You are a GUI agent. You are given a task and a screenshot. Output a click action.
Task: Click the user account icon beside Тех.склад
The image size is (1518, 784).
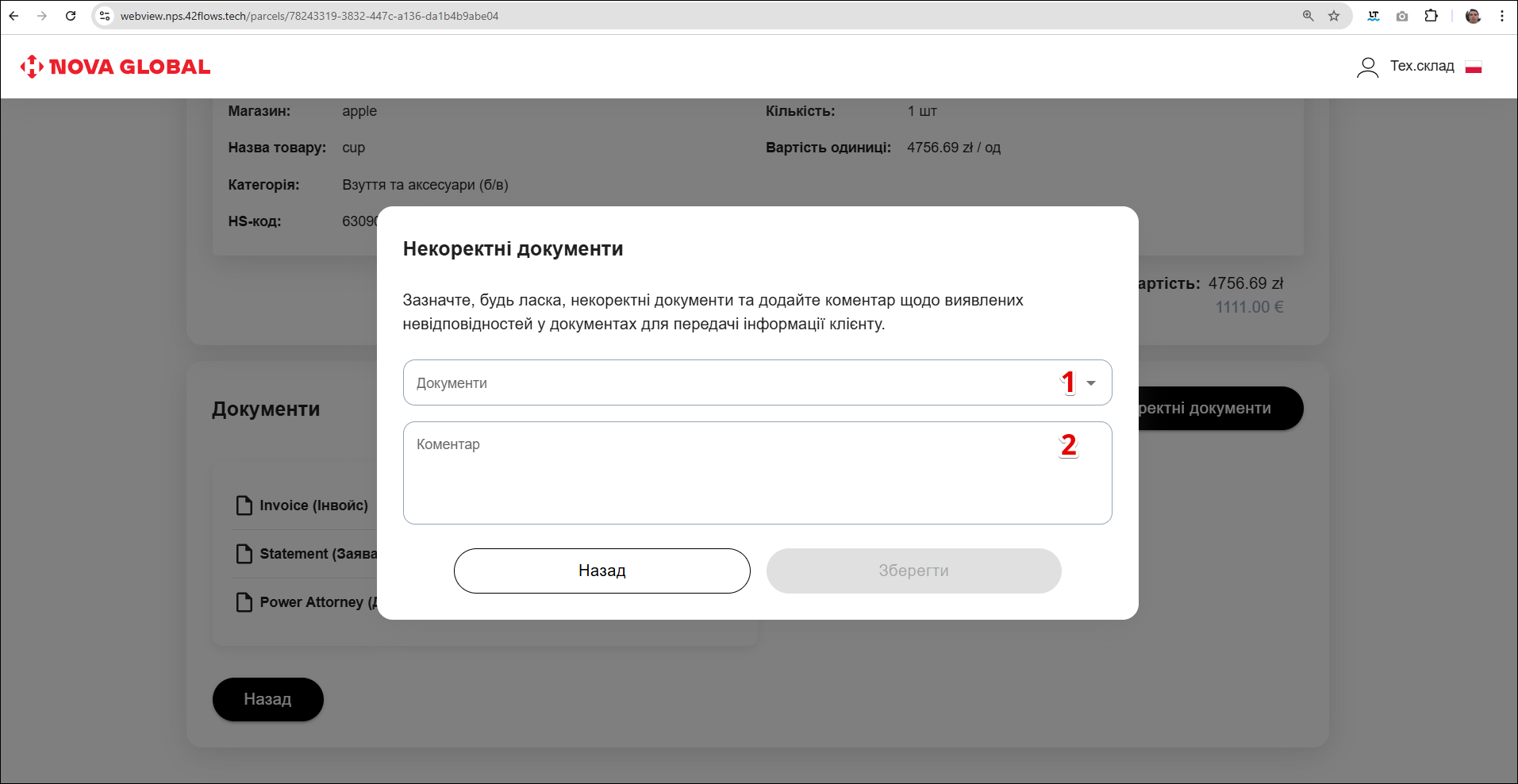(x=1367, y=67)
